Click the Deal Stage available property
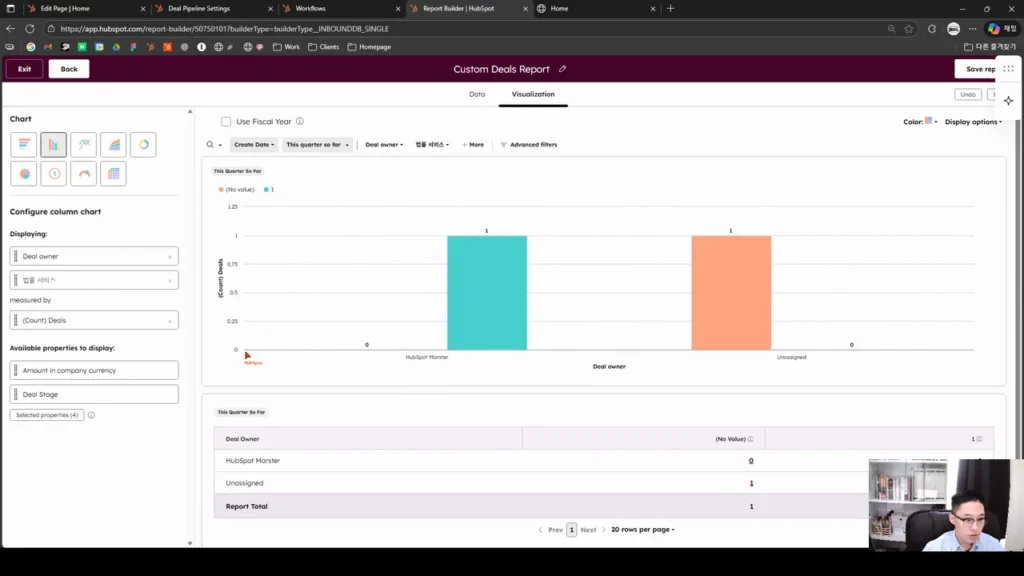The height and width of the screenshot is (576, 1024). 94,394
